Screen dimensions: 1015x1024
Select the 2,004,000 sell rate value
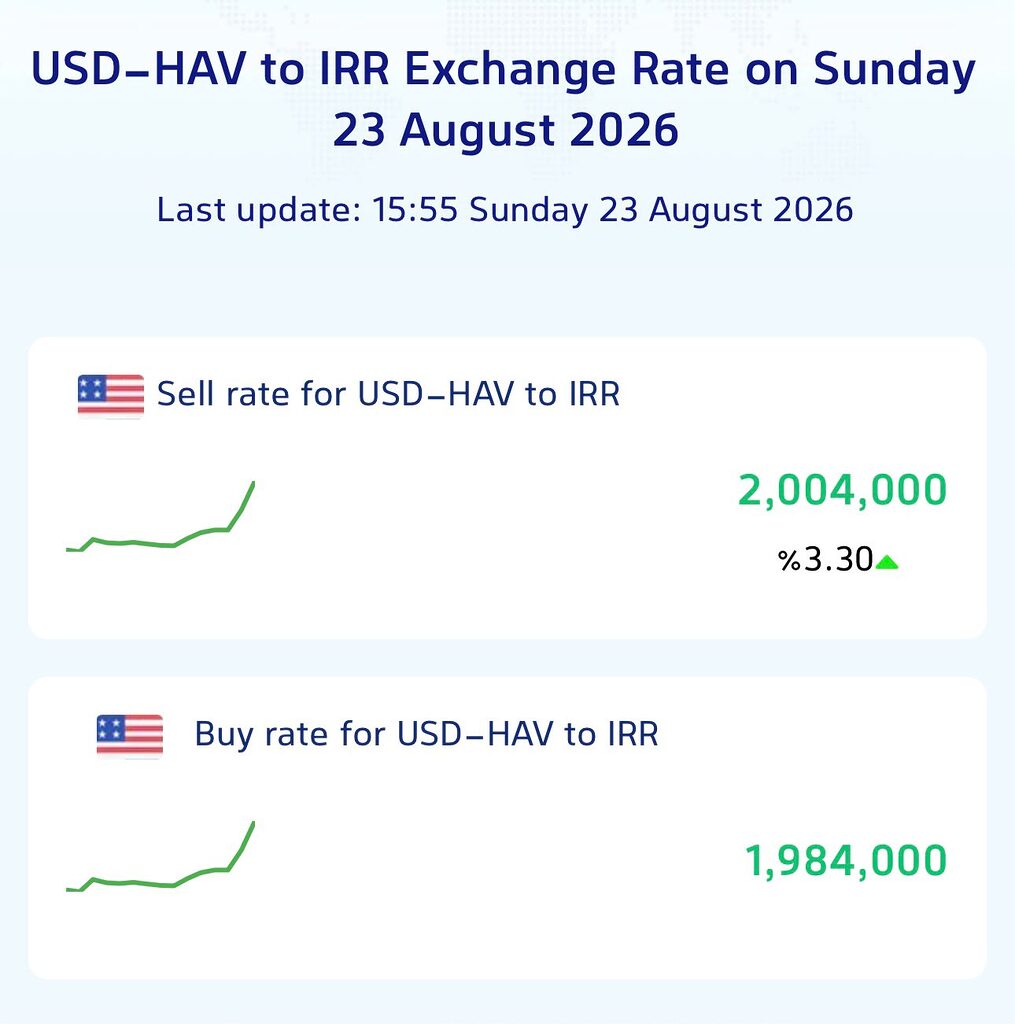click(842, 490)
